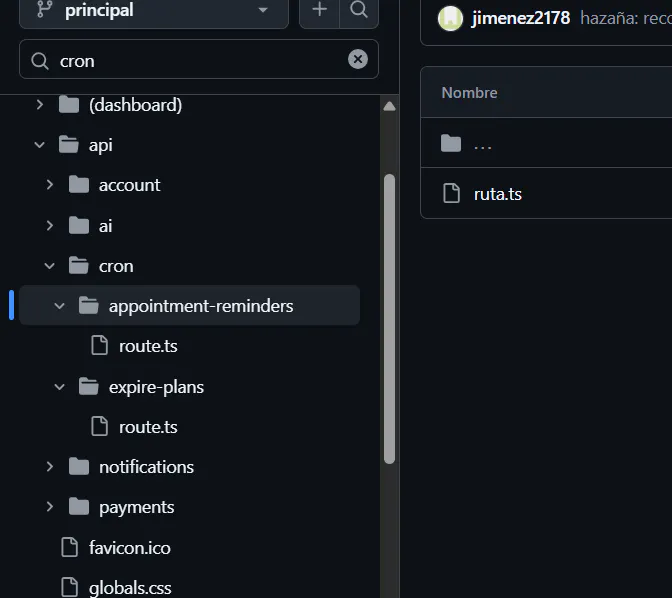Click the magnifier icon inside search field
Image resolution: width=672 pixels, height=598 pixels.
coord(40,61)
